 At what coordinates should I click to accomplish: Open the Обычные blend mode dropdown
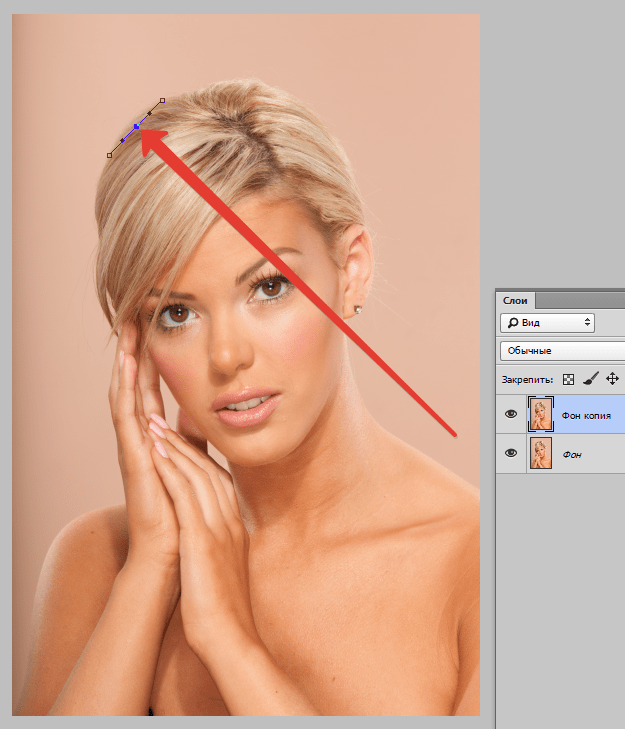(x=562, y=351)
